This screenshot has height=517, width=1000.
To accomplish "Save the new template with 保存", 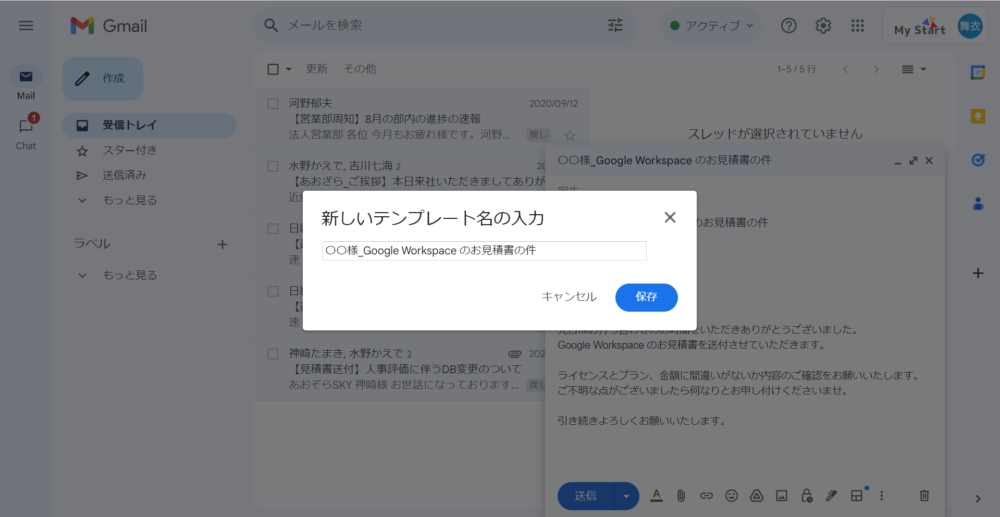I will pos(646,297).
